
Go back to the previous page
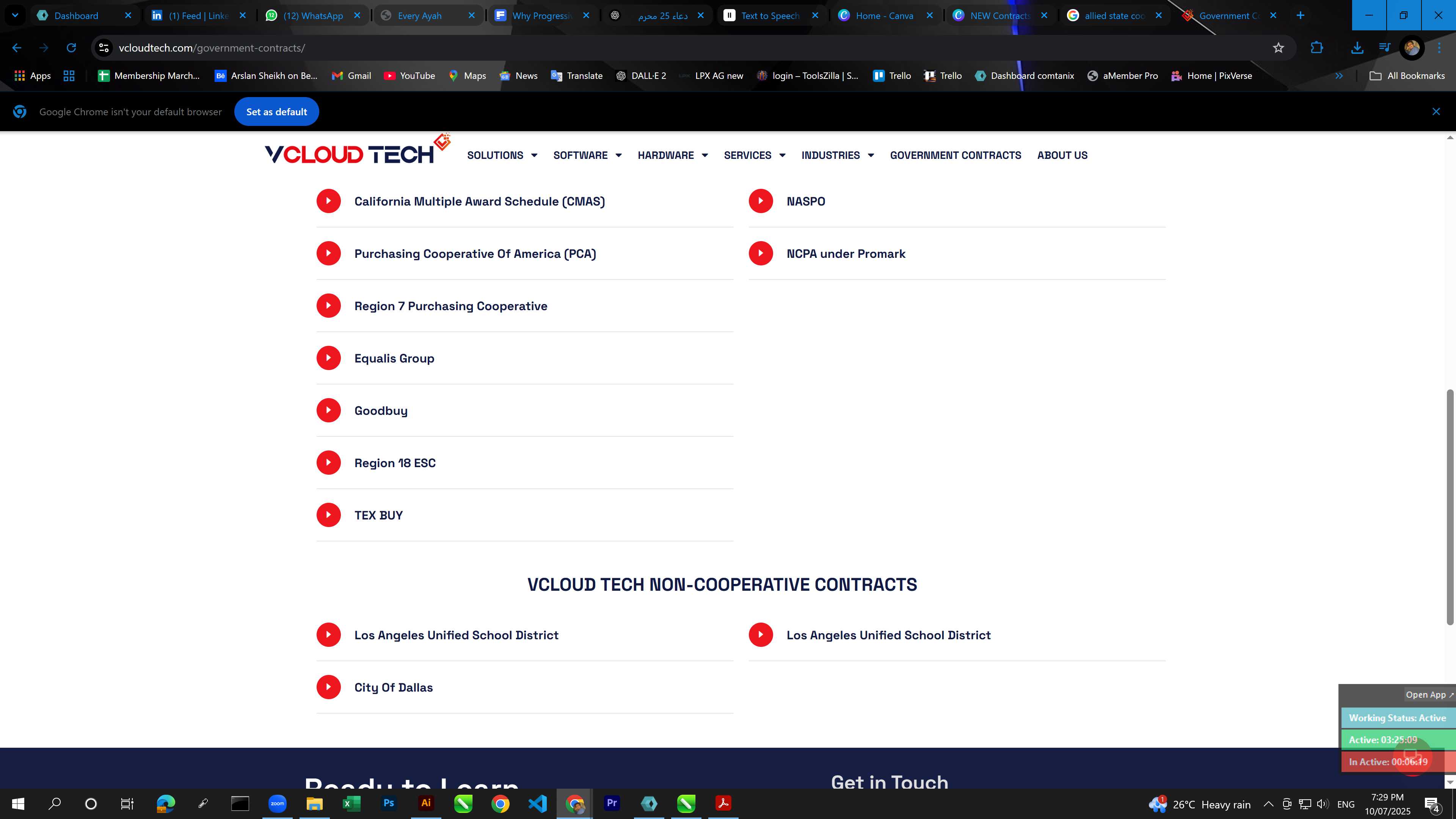[x=17, y=48]
